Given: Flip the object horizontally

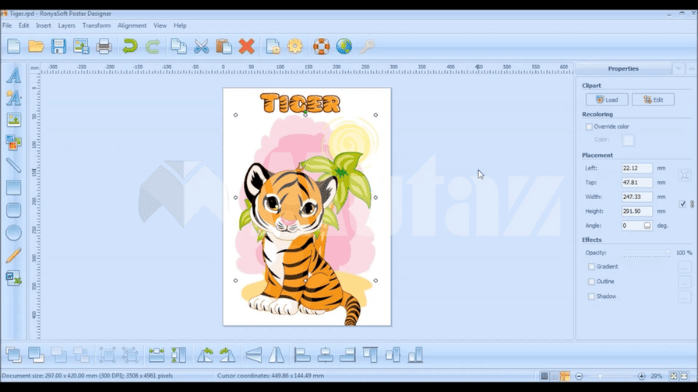Looking at the screenshot, I should click(276, 355).
